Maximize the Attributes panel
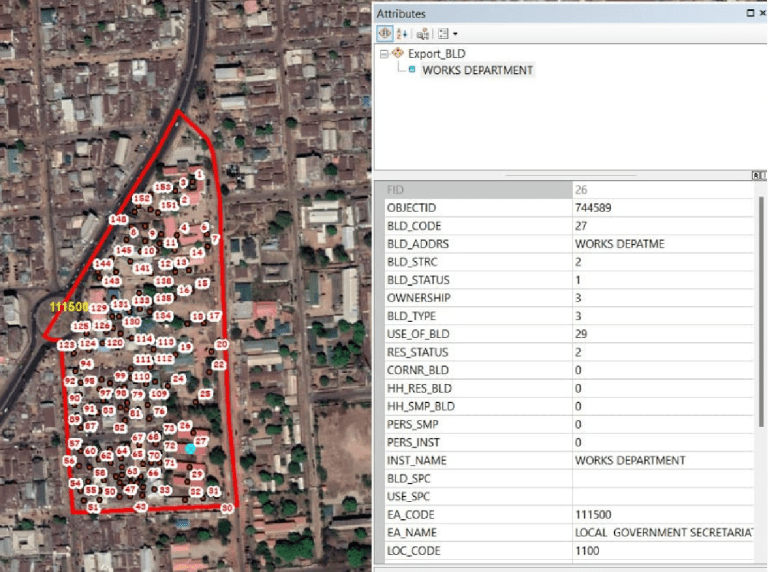Viewport: 768px width, 572px height. [750, 13]
